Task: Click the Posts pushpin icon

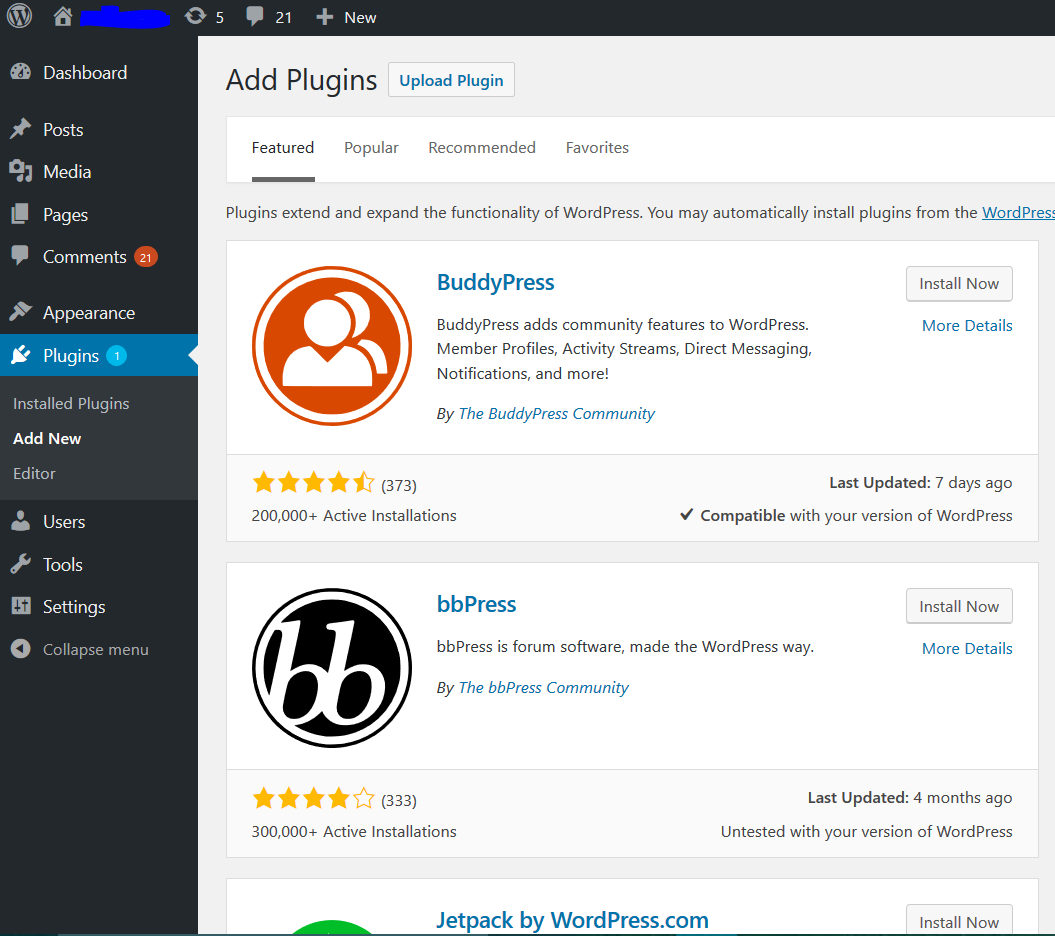Action: coord(21,129)
